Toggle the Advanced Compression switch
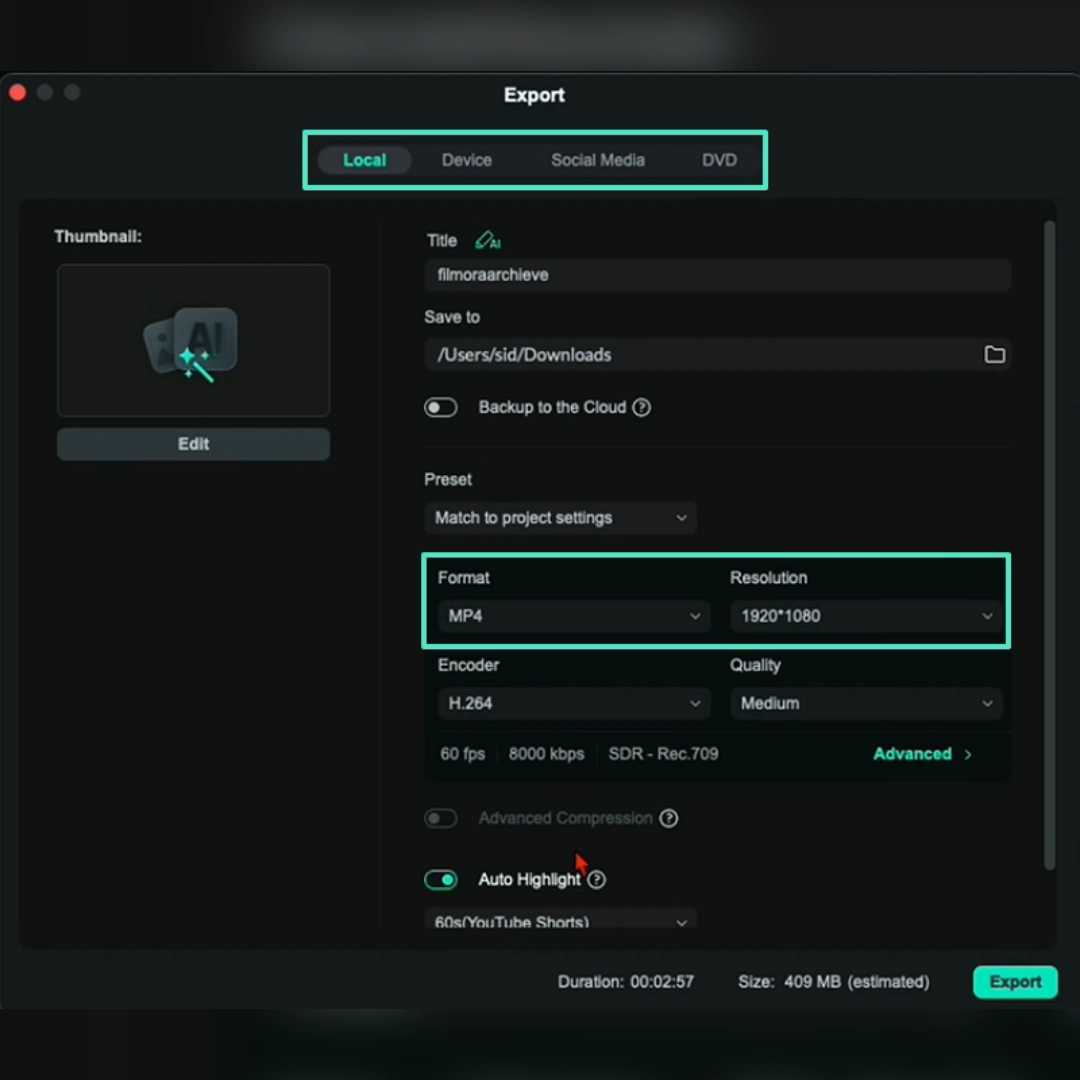1080x1080 pixels. tap(441, 818)
